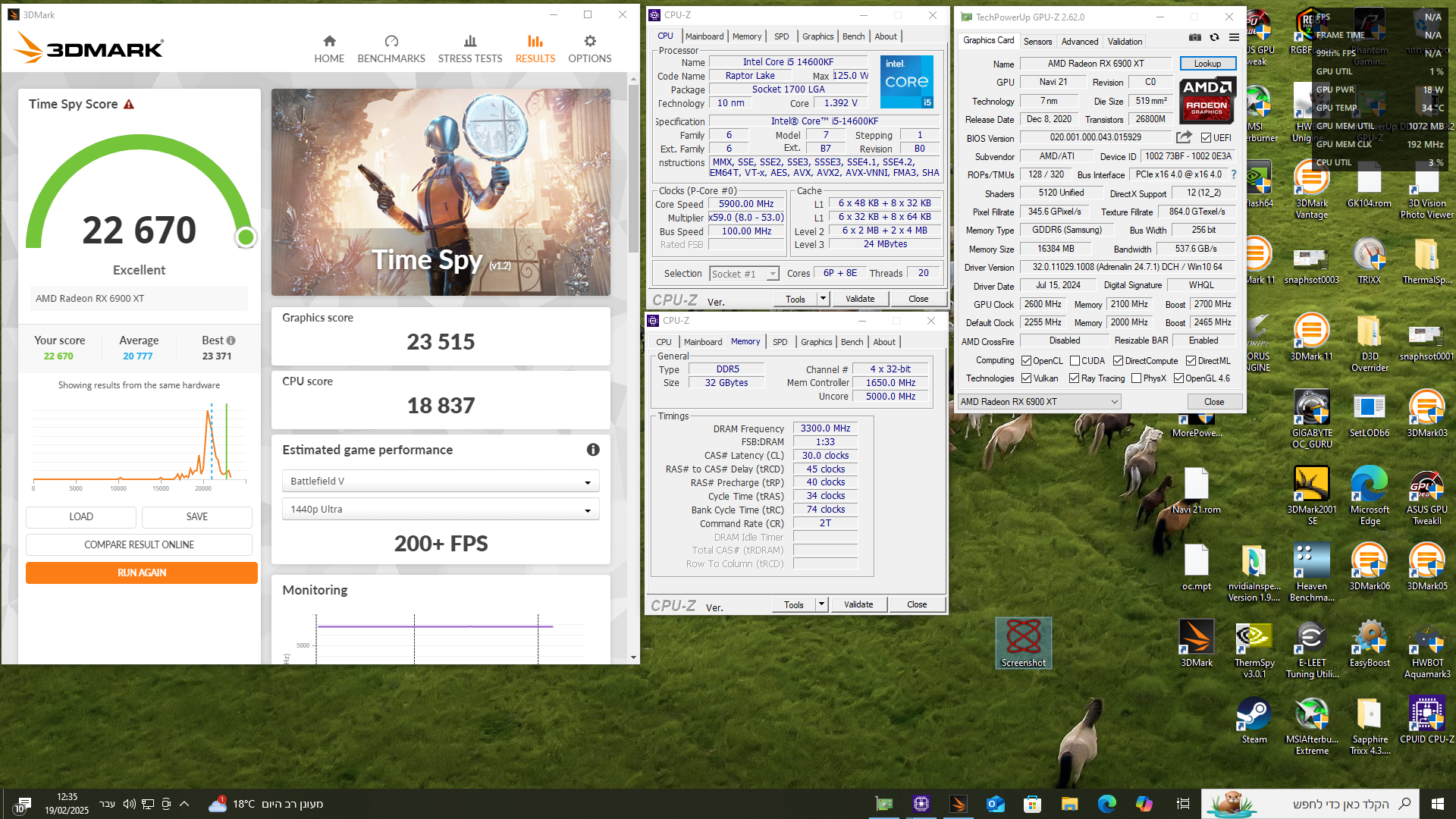Open the Battlefield V game dropdown
This screenshot has height=819, width=1456.
pyautogui.click(x=441, y=482)
